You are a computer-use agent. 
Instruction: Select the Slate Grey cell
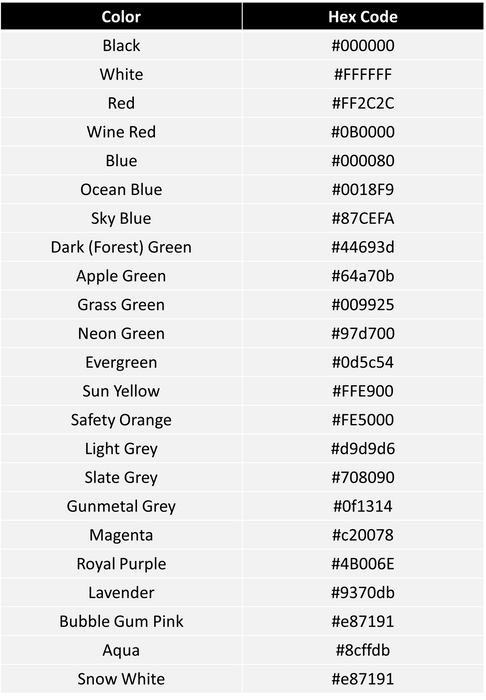[121, 477]
